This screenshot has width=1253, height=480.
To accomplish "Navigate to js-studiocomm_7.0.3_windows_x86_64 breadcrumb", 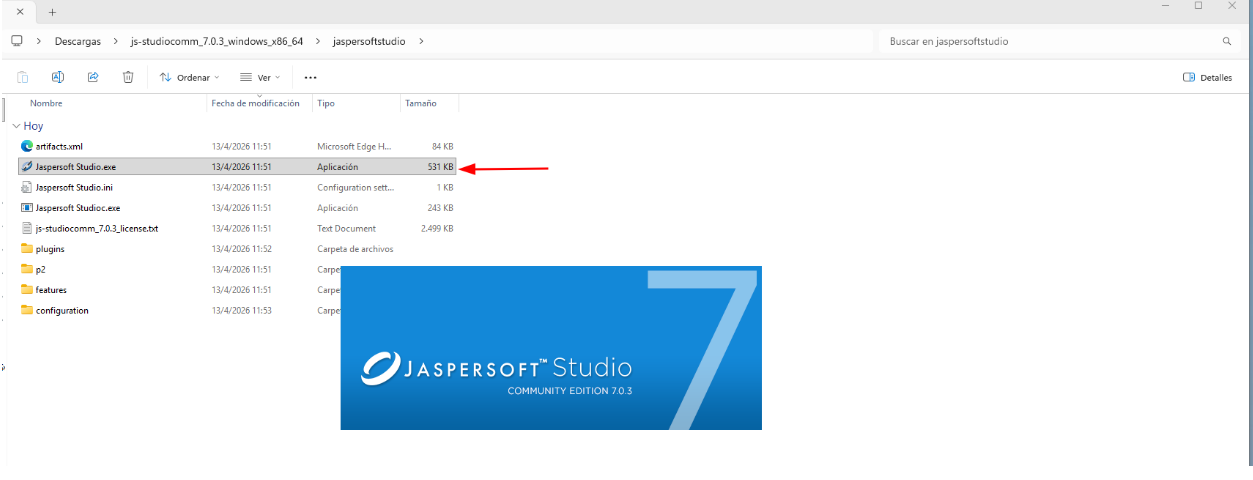I will (216, 41).
